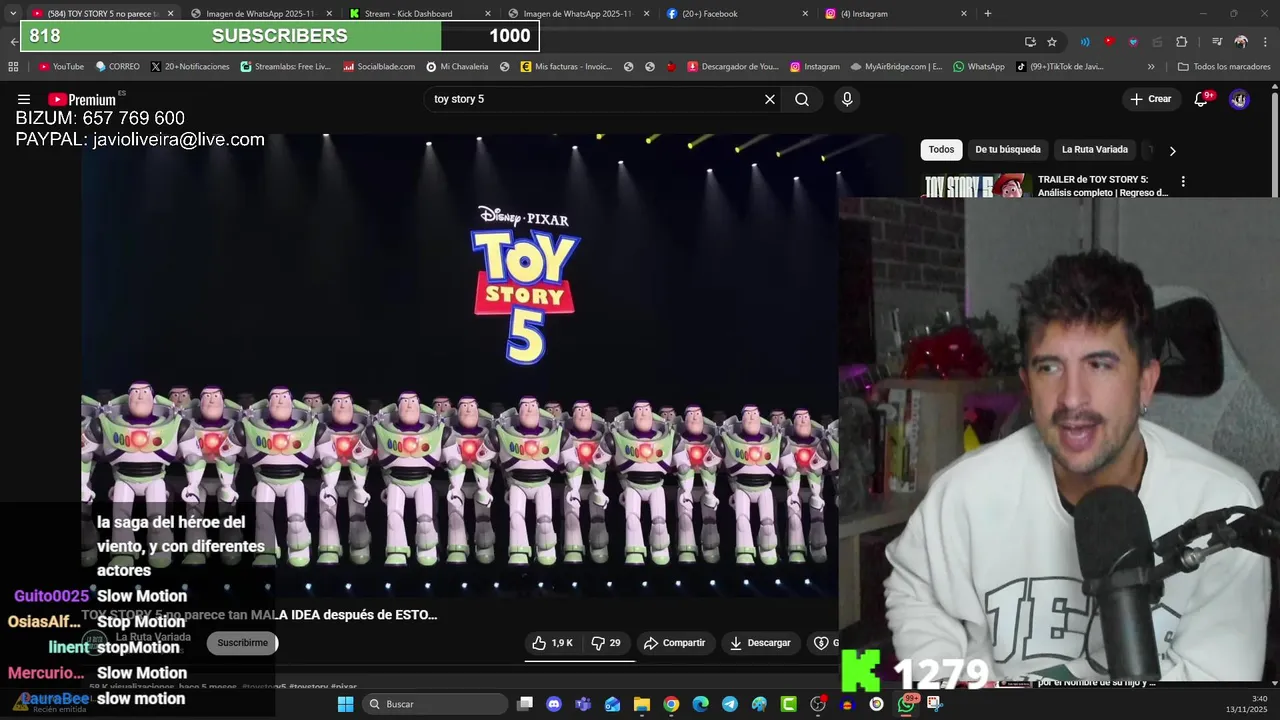
Task: Open the Chrome extensions puzzle icon
Action: (1181, 41)
